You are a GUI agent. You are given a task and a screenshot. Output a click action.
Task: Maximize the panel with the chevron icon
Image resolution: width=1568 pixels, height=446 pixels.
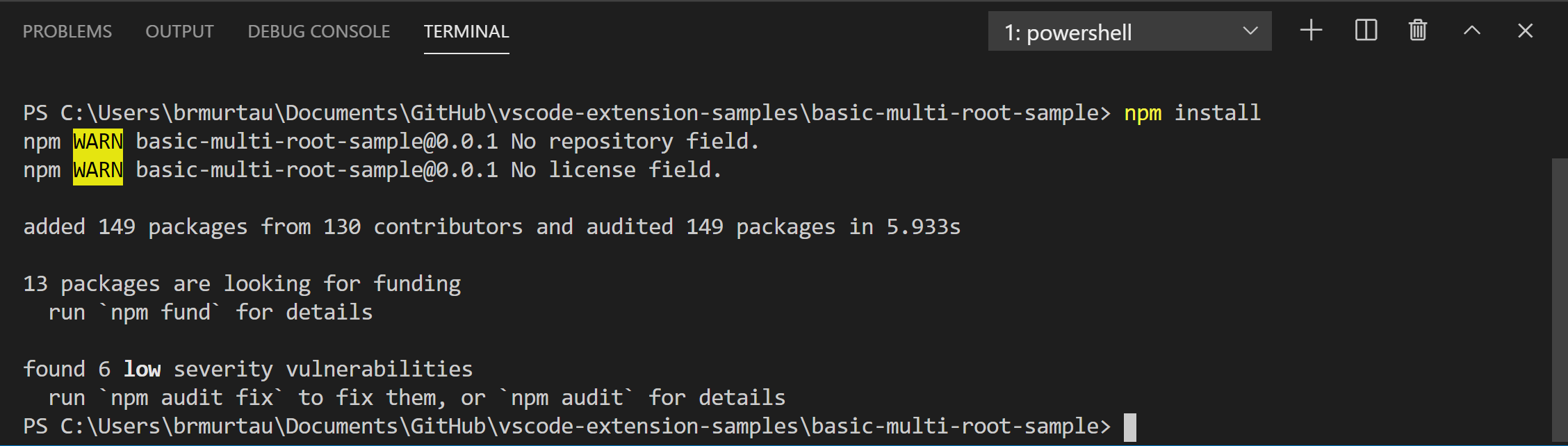point(1471,31)
